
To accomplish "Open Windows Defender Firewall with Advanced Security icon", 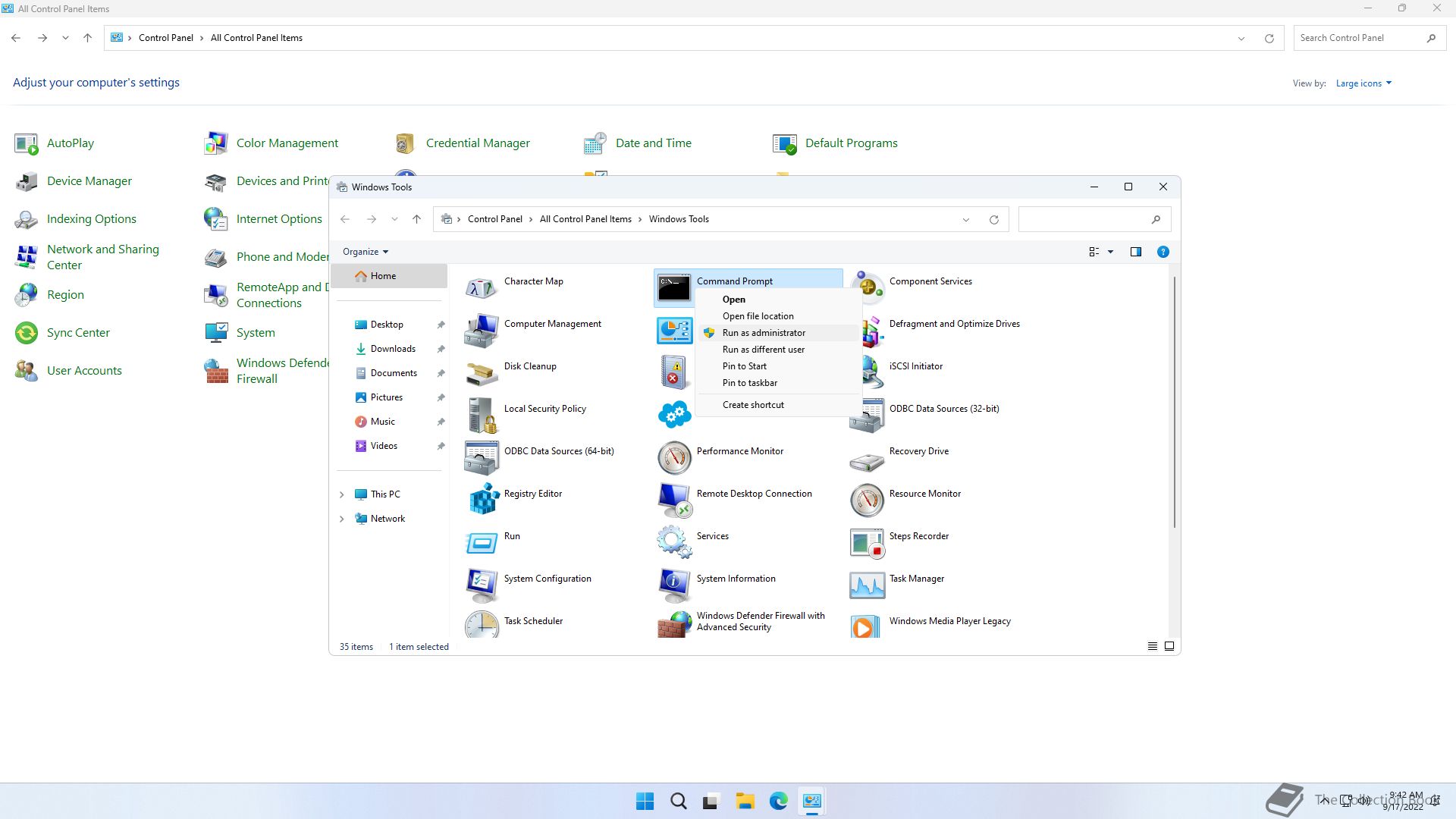I will (x=674, y=625).
